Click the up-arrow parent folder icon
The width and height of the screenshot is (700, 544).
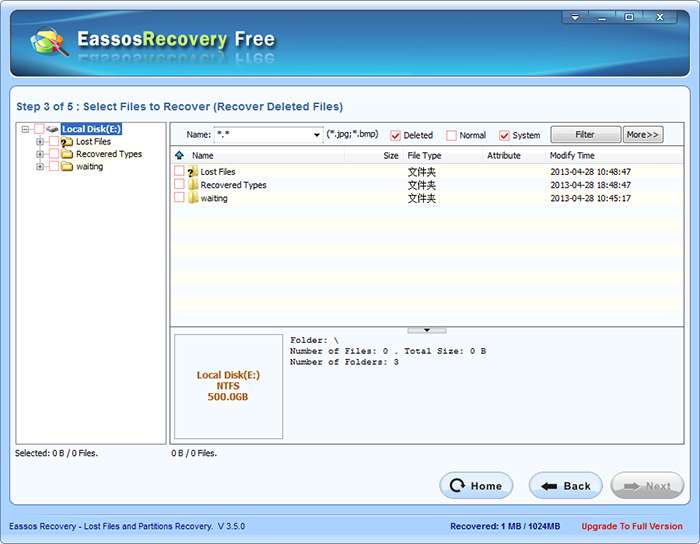[179, 155]
